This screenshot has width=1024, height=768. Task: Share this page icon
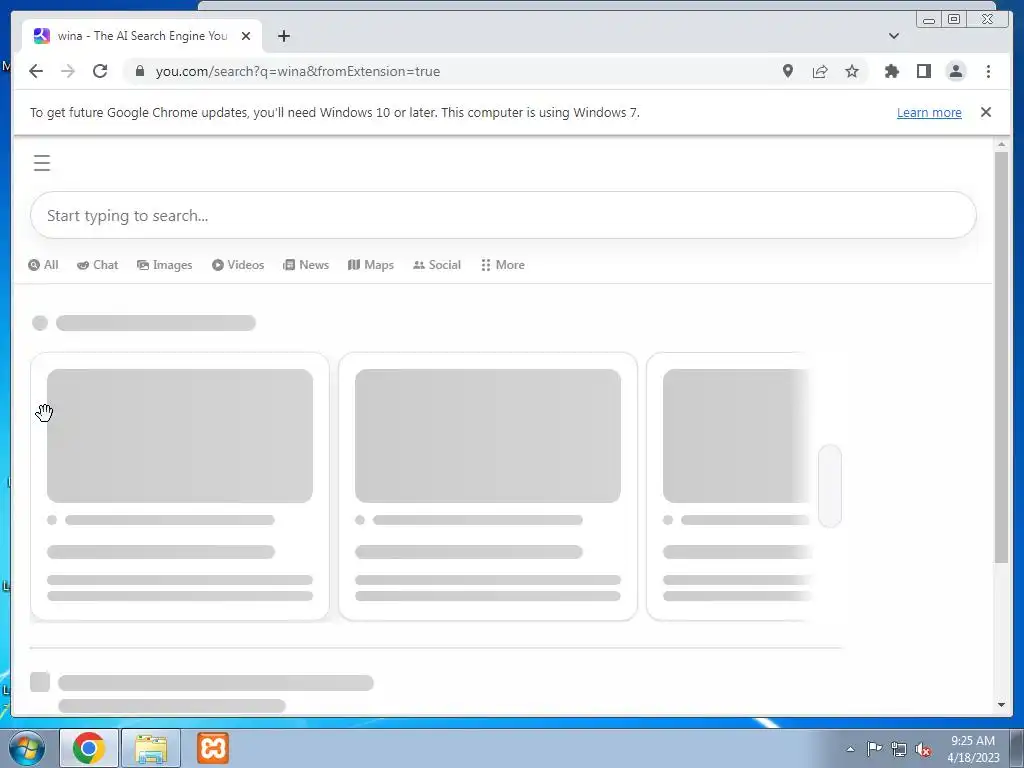tap(820, 71)
